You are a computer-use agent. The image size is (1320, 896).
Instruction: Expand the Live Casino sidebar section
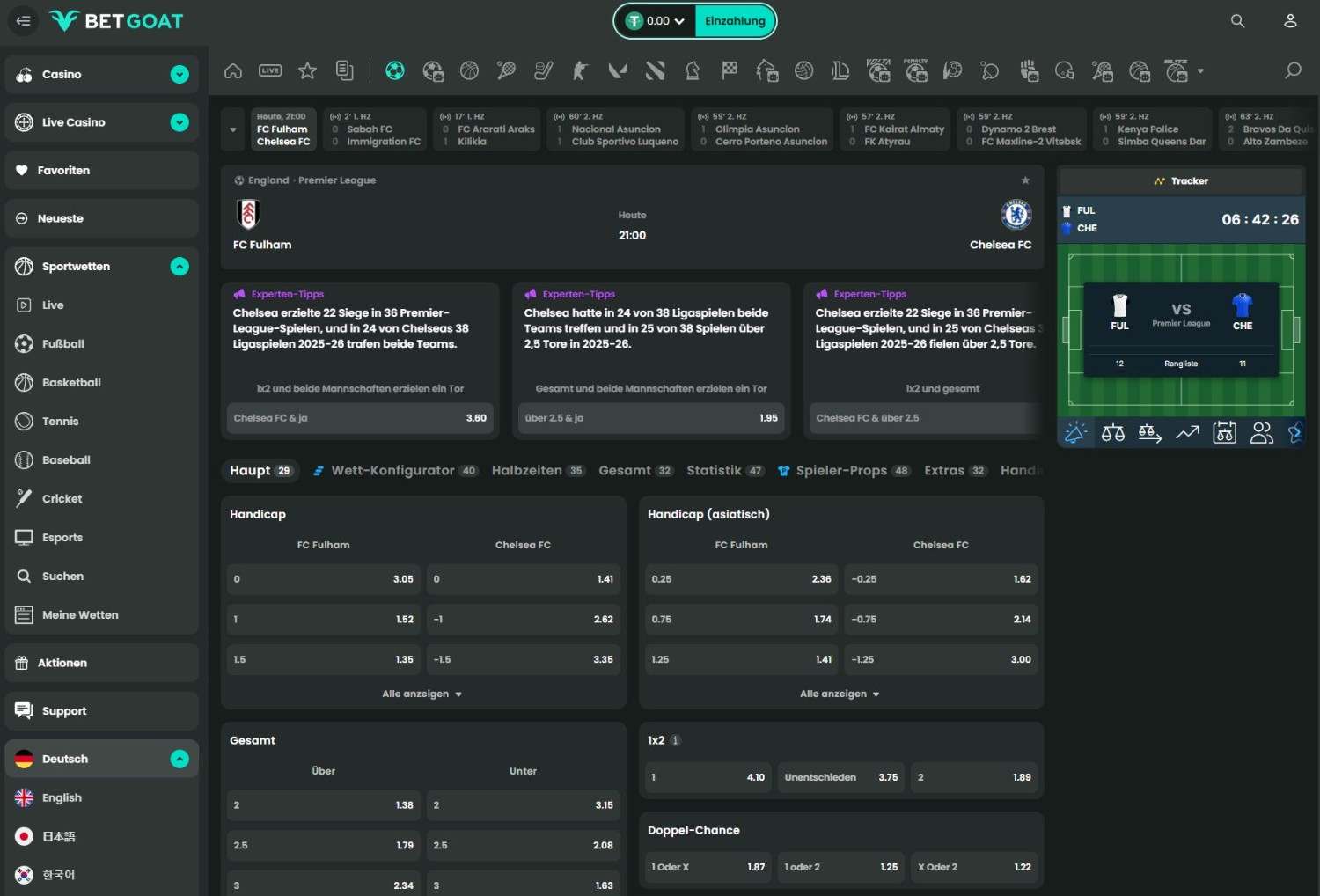[x=180, y=122]
